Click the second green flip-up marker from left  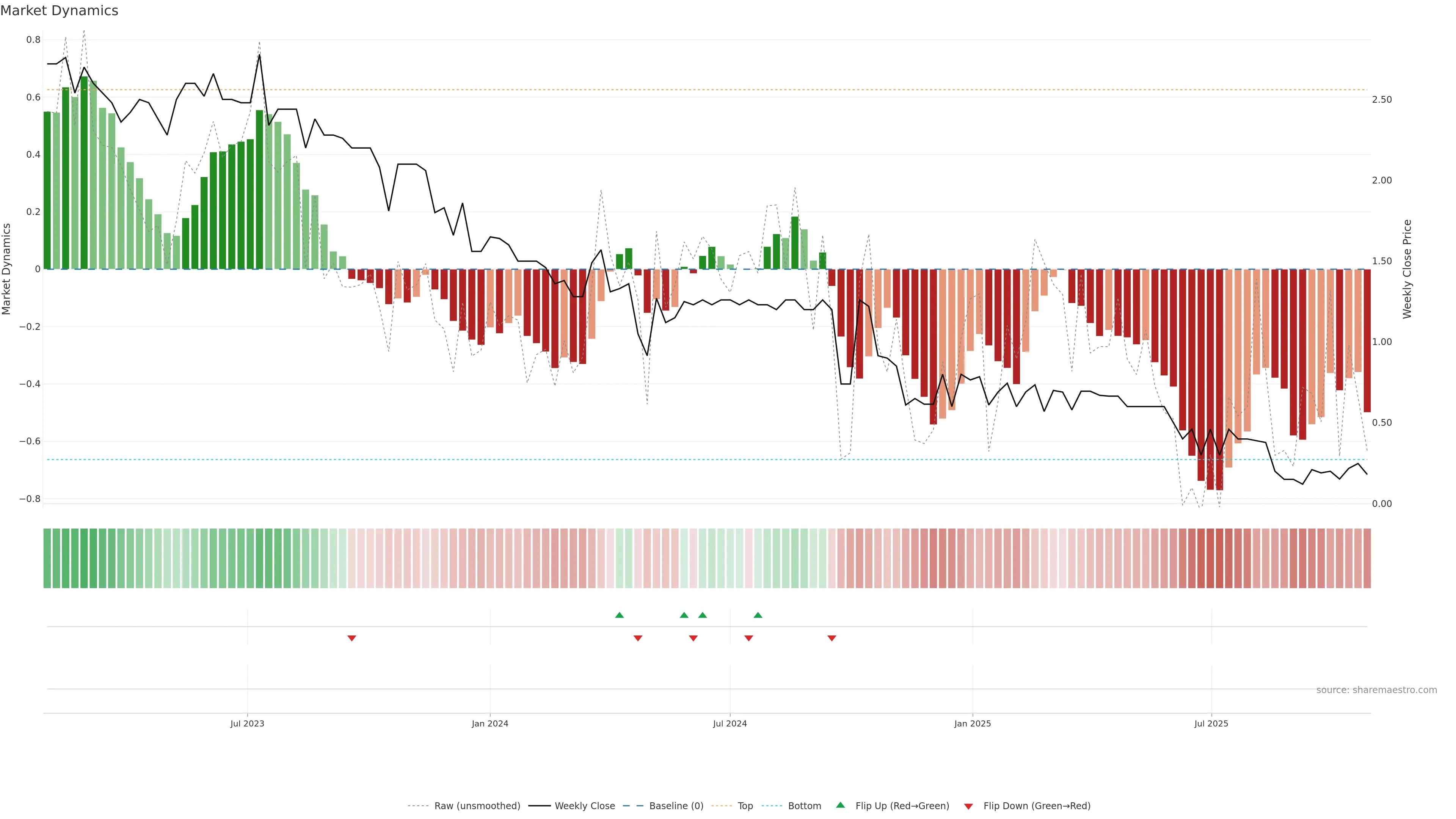[x=684, y=615]
